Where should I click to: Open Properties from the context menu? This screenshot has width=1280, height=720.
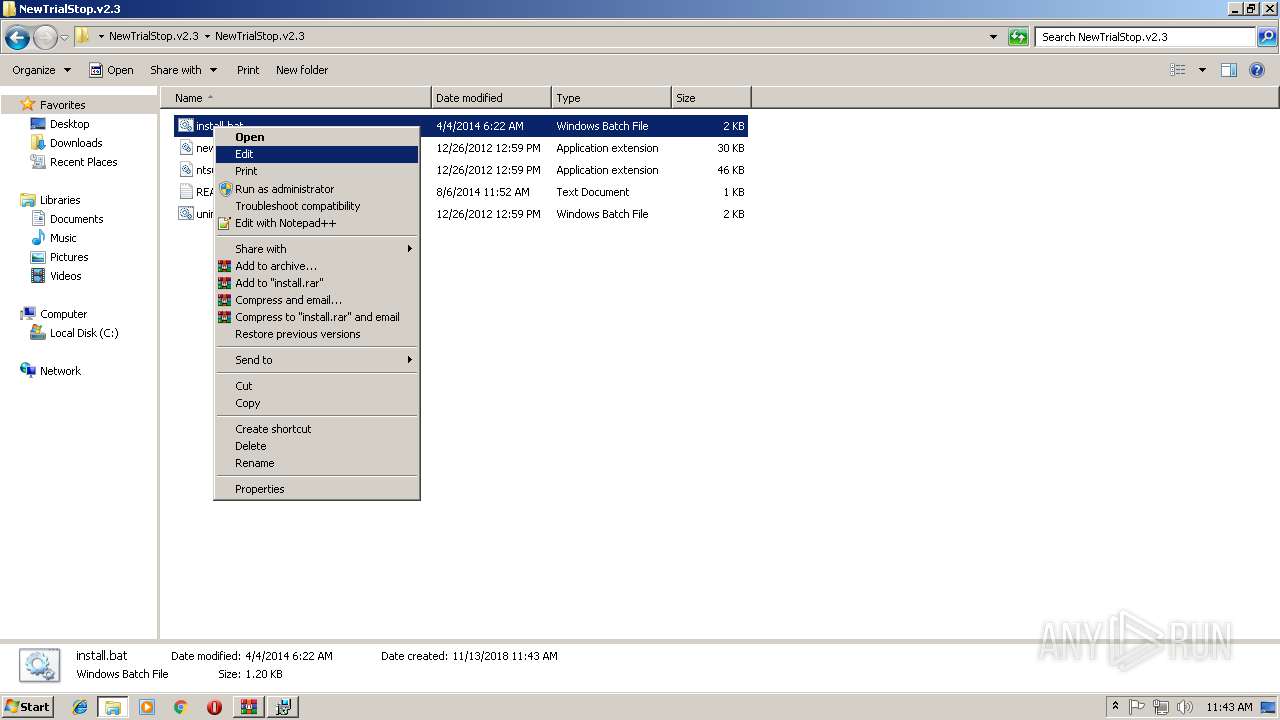317,489
